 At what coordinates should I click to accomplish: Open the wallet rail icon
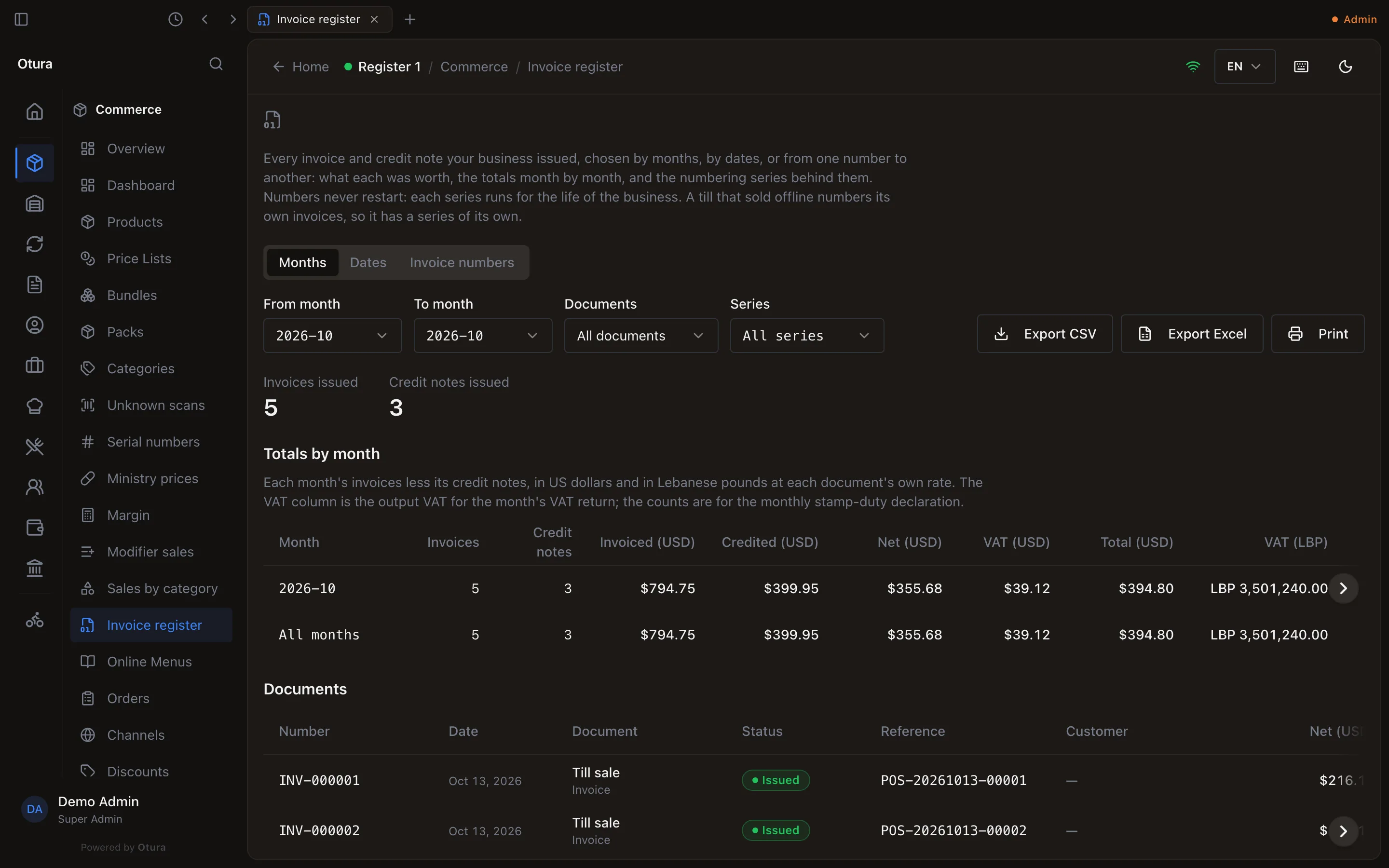point(34,528)
